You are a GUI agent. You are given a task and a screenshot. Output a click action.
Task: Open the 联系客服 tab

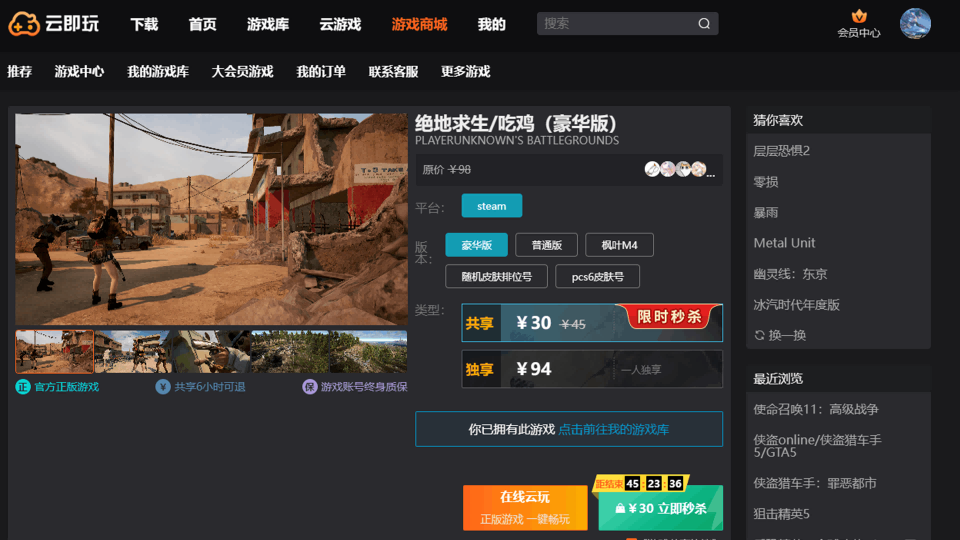[x=394, y=72]
